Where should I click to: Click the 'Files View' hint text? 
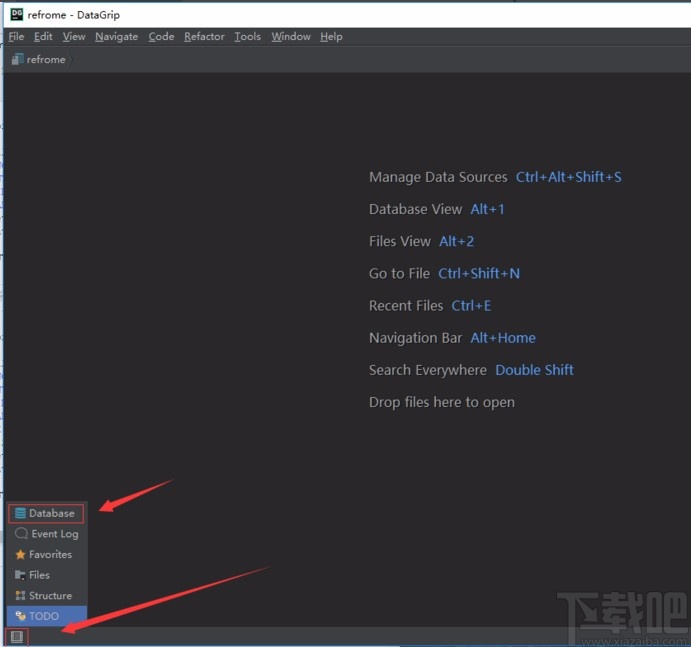(400, 242)
